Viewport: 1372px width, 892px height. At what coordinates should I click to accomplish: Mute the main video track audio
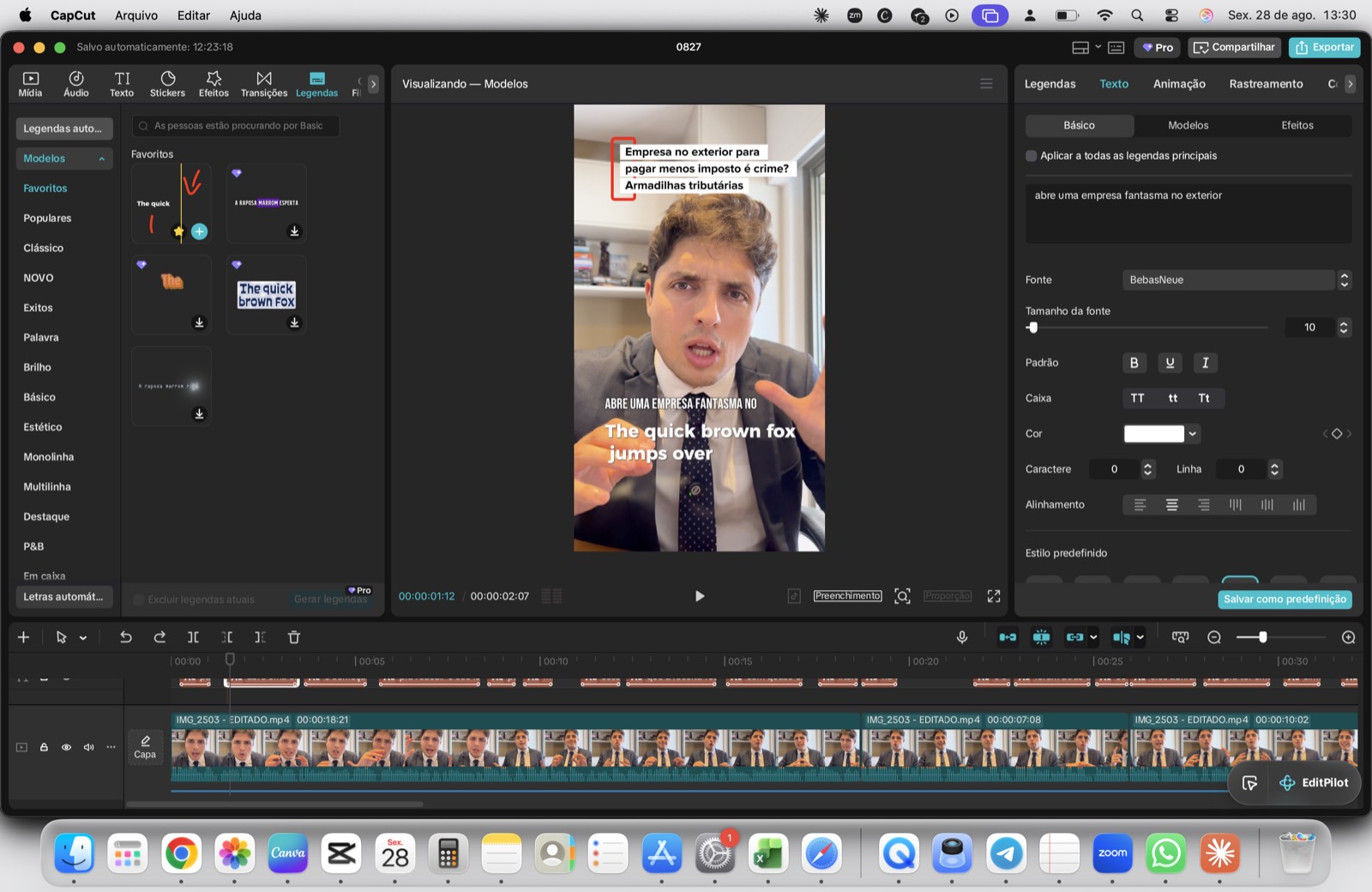coord(88,747)
